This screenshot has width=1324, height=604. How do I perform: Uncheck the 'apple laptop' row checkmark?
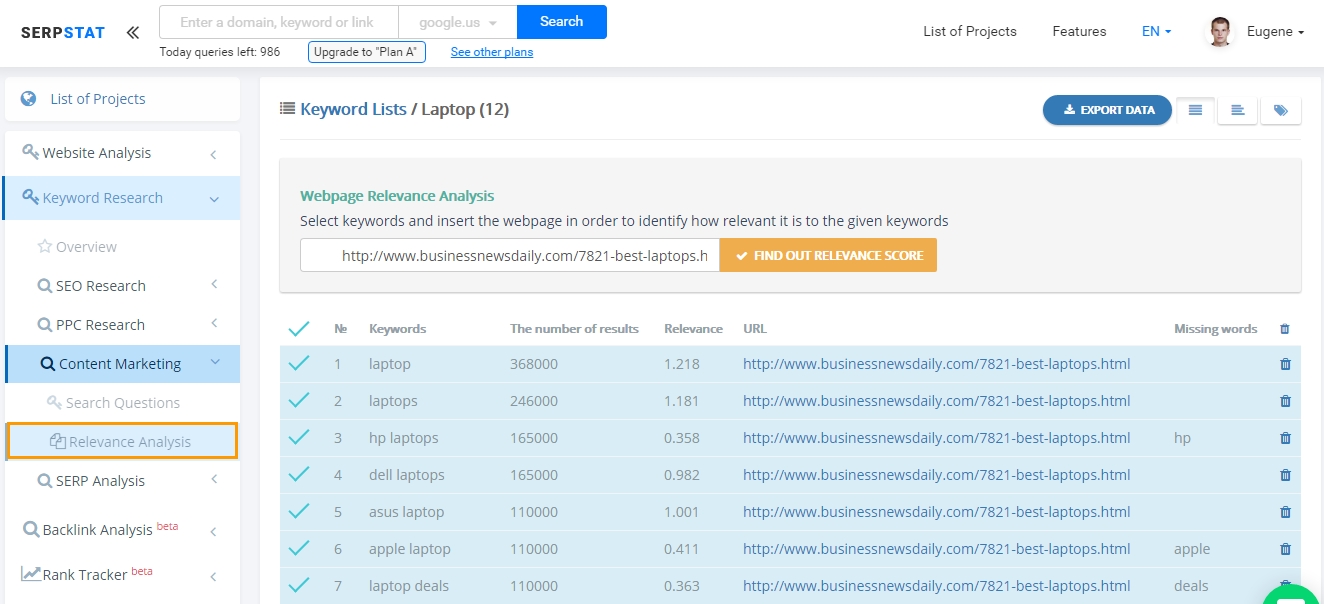tap(299, 549)
